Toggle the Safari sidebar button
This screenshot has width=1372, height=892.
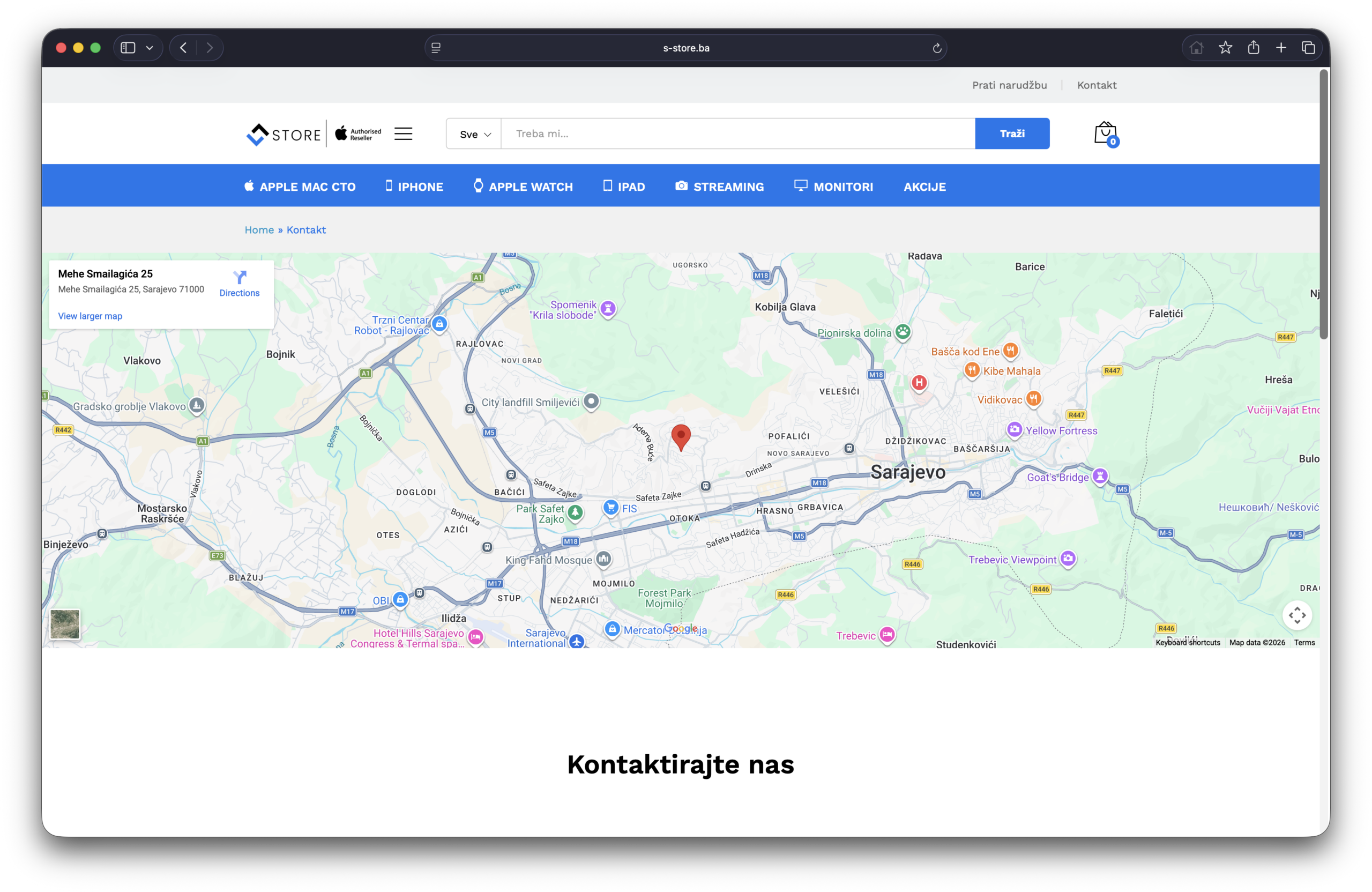pos(128,48)
